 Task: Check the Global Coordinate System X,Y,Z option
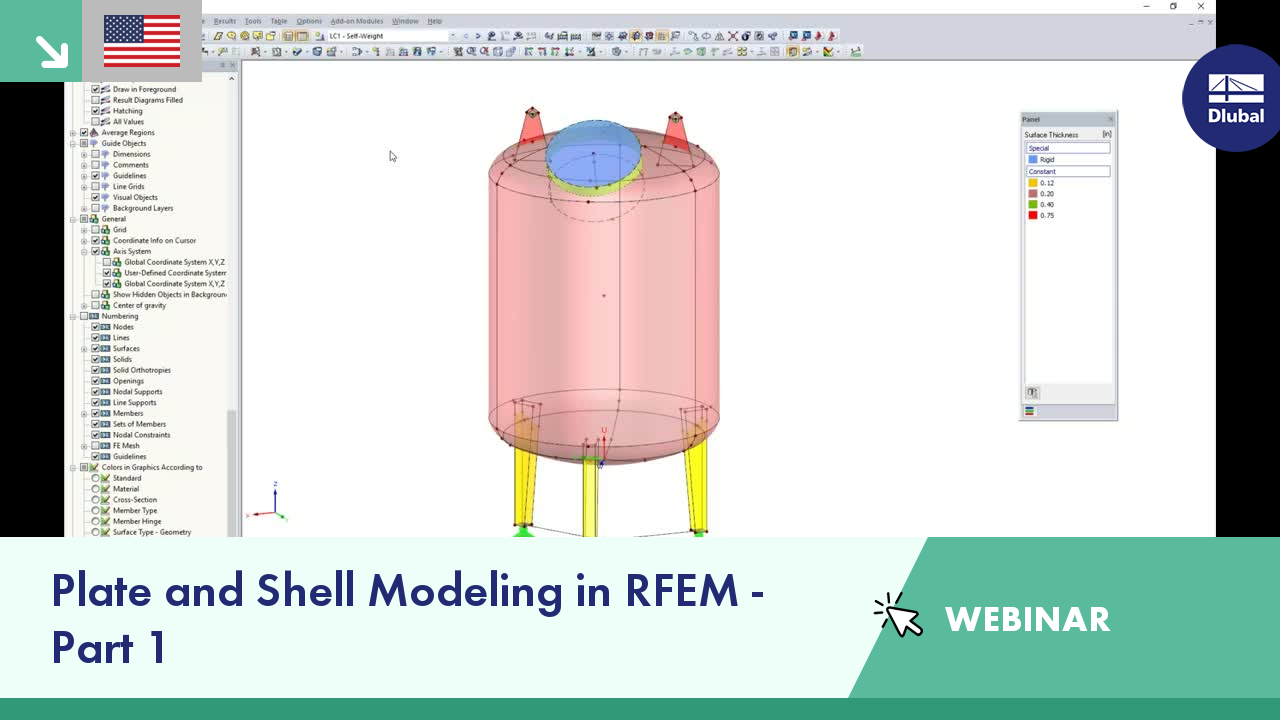point(107,262)
